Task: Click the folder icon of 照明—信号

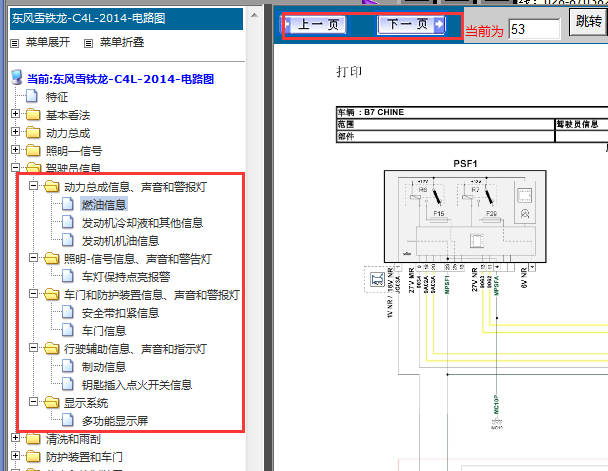Action: [33, 150]
